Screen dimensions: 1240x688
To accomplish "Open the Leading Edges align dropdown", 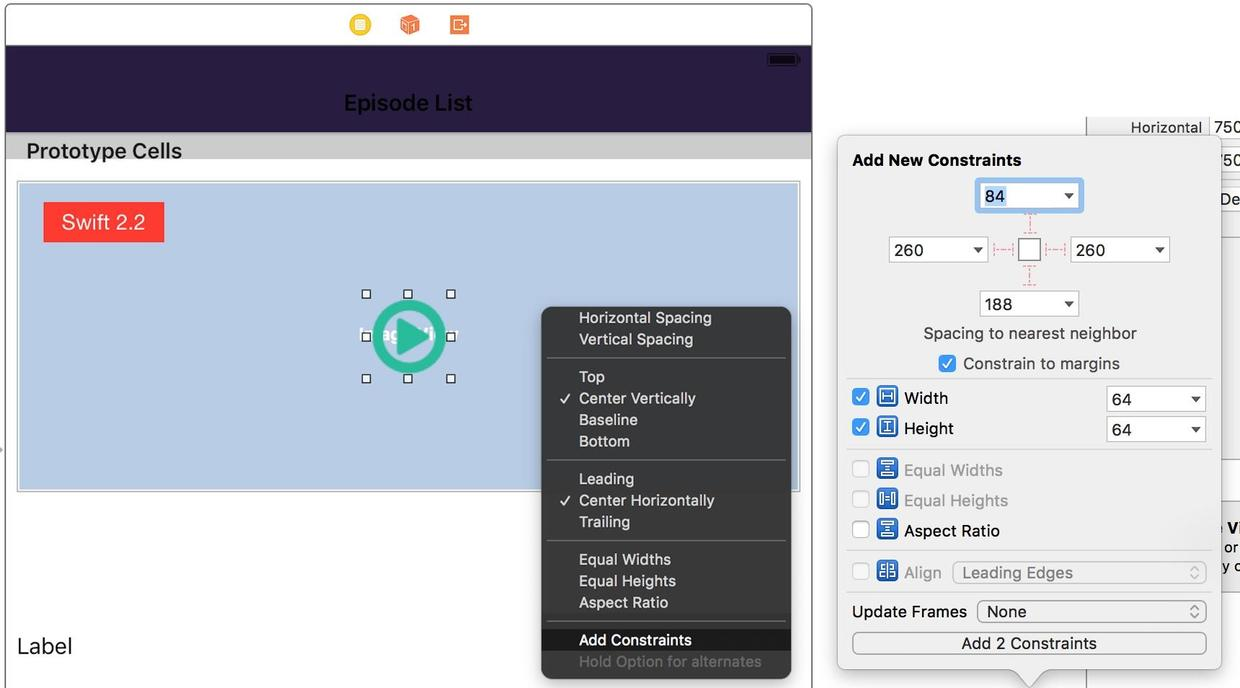I will click(x=1079, y=573).
